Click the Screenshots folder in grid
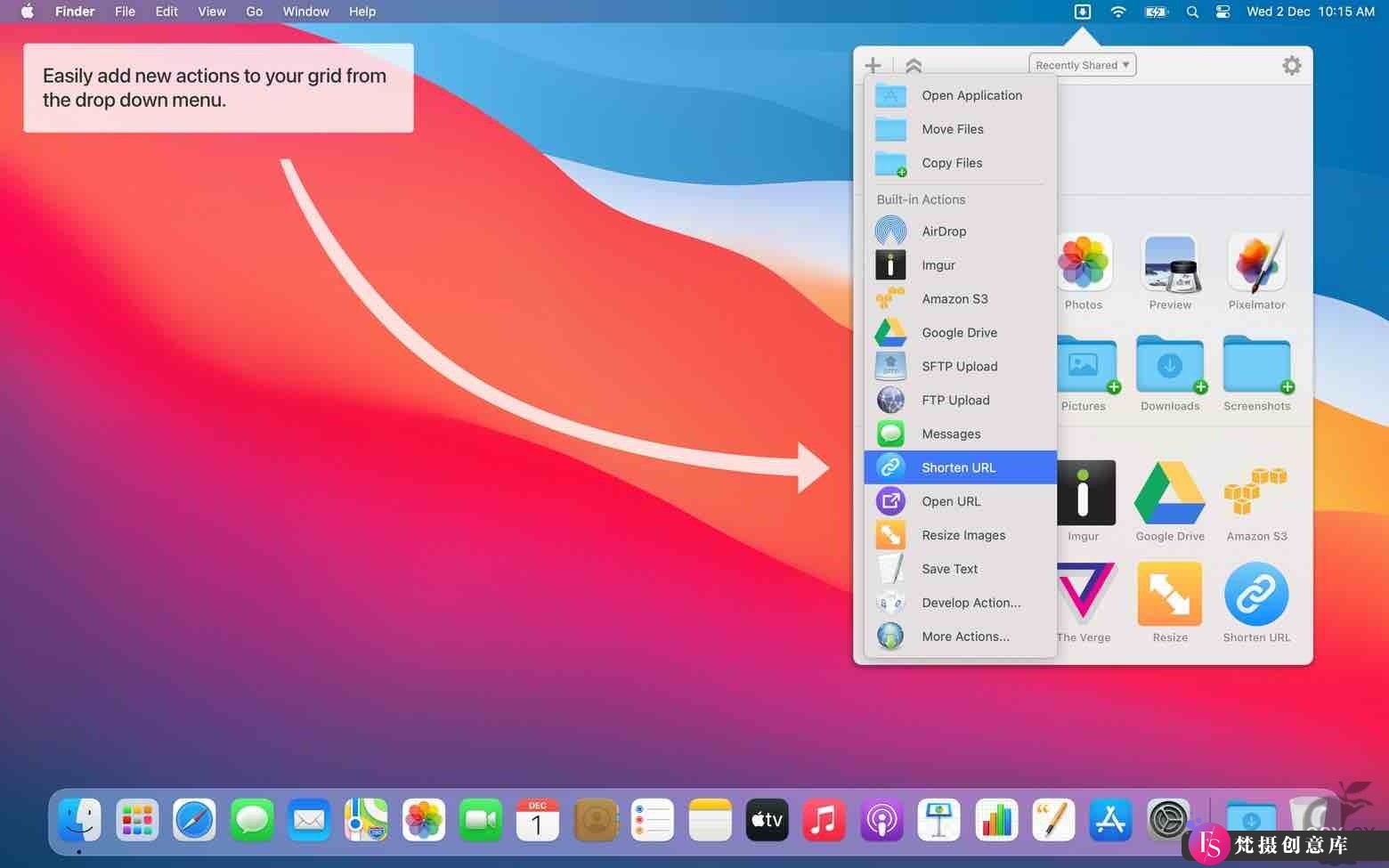Image resolution: width=1389 pixels, height=868 pixels. (1256, 364)
